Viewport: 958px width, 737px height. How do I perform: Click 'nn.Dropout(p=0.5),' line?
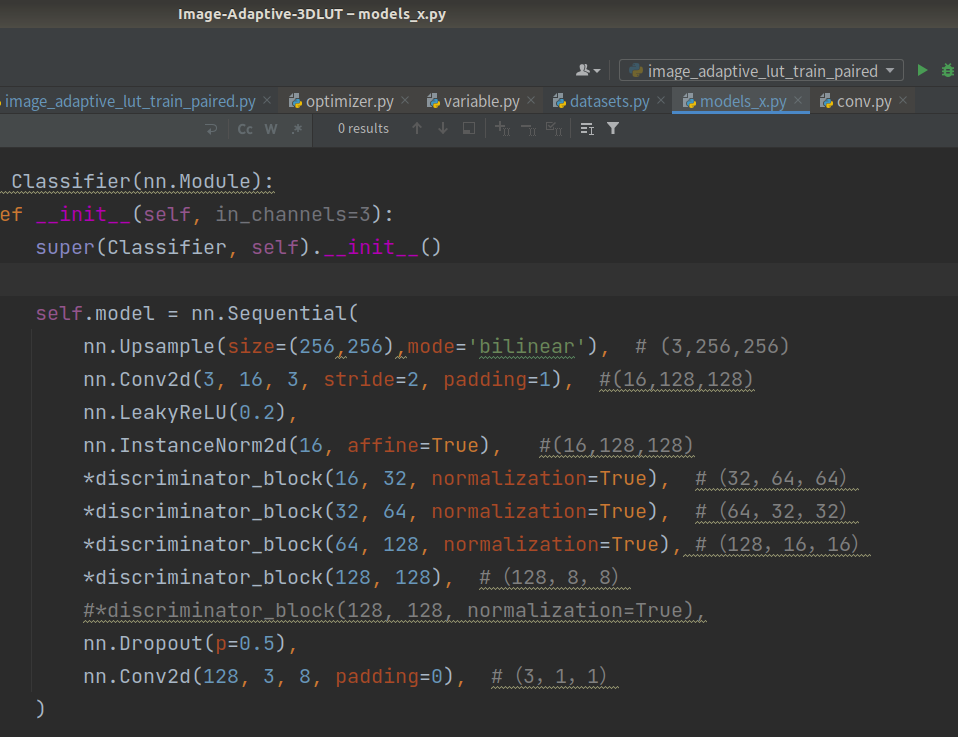click(190, 644)
